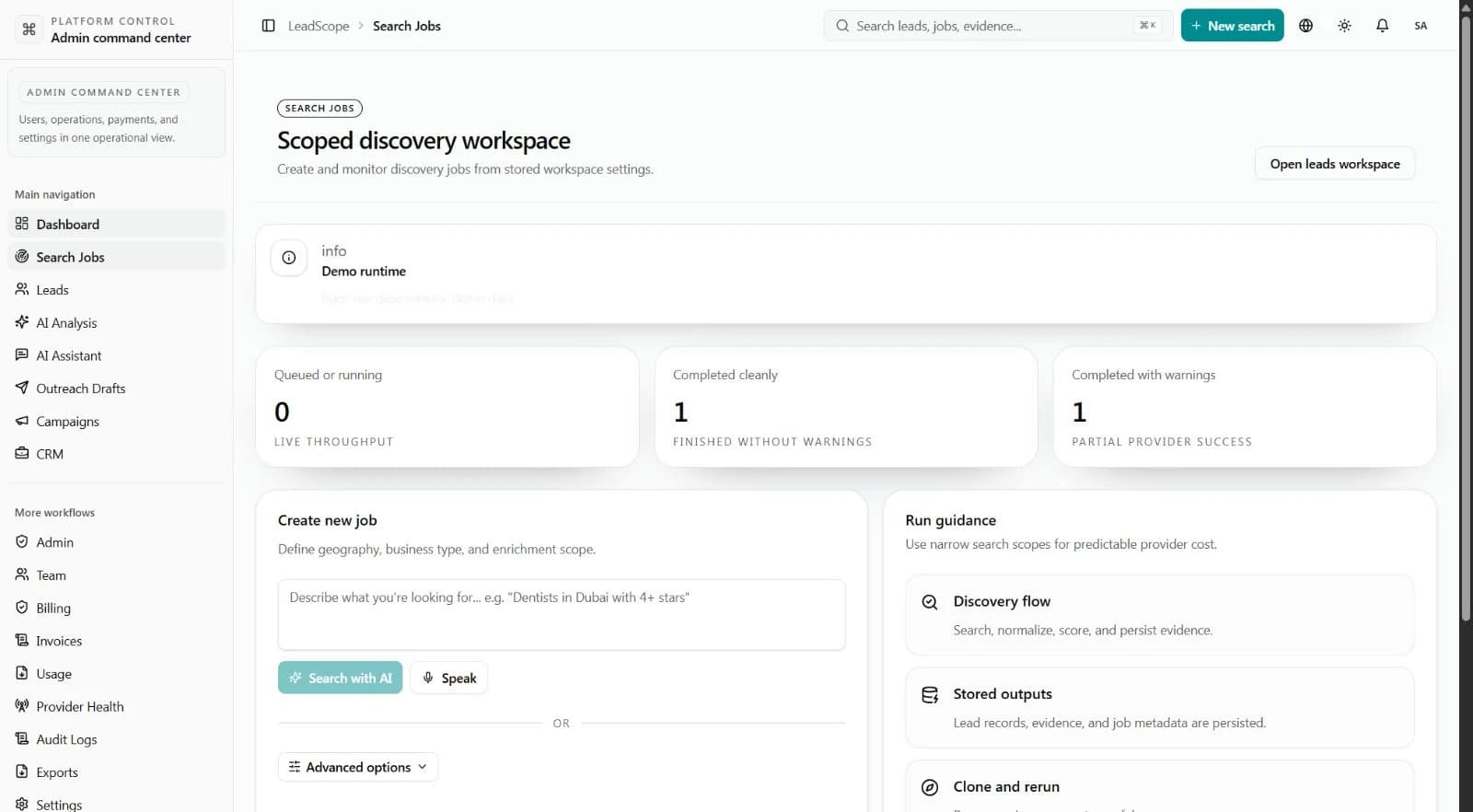Click the page vertical scrollbar
This screenshot has width=1473, height=812.
1466,318
